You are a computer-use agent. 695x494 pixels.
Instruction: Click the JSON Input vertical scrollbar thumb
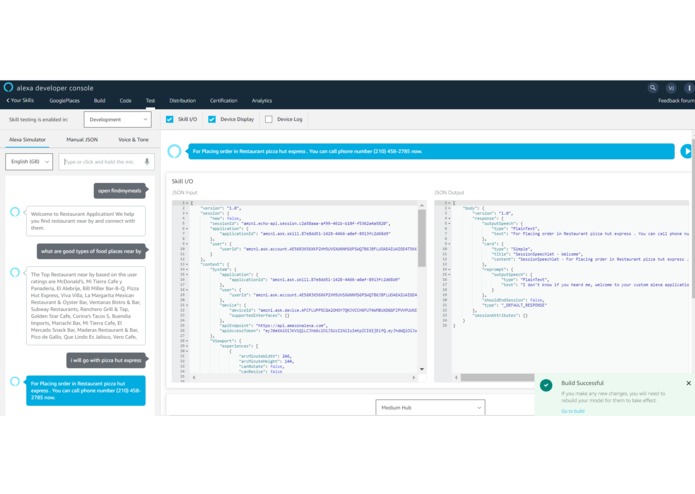click(422, 238)
